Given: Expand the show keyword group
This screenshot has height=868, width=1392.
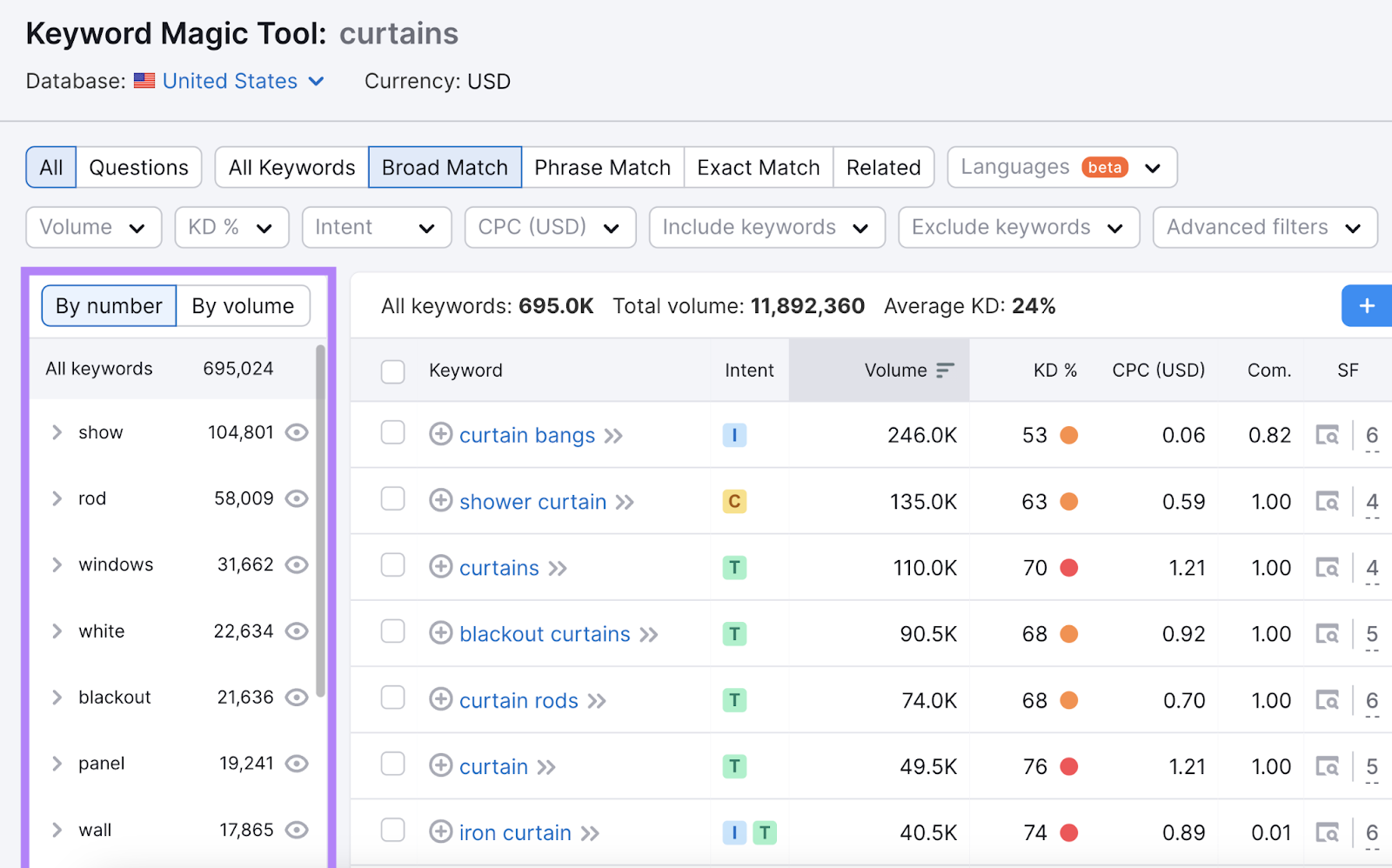Looking at the screenshot, I should coord(57,432).
